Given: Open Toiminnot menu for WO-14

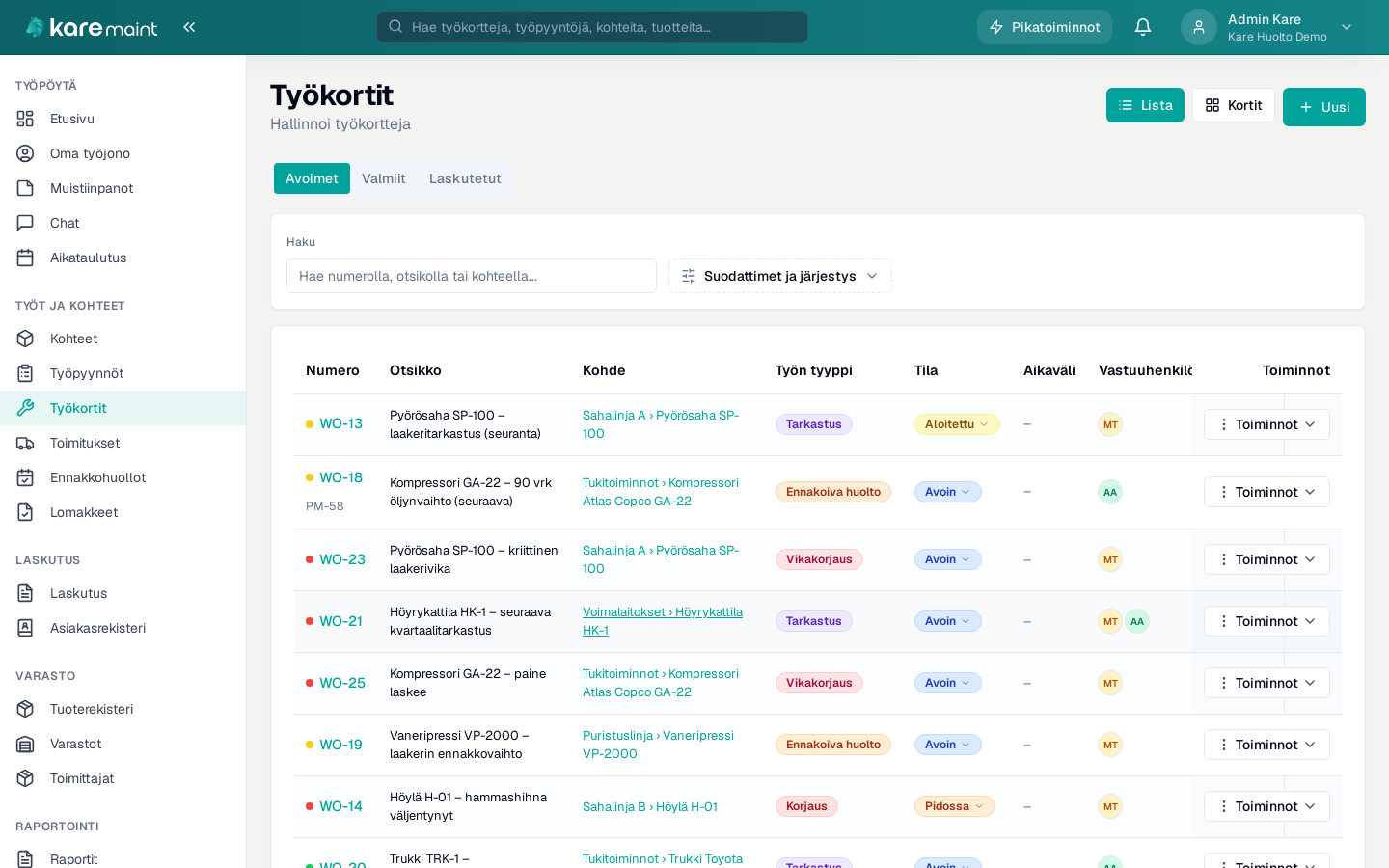Looking at the screenshot, I should pos(1266,806).
